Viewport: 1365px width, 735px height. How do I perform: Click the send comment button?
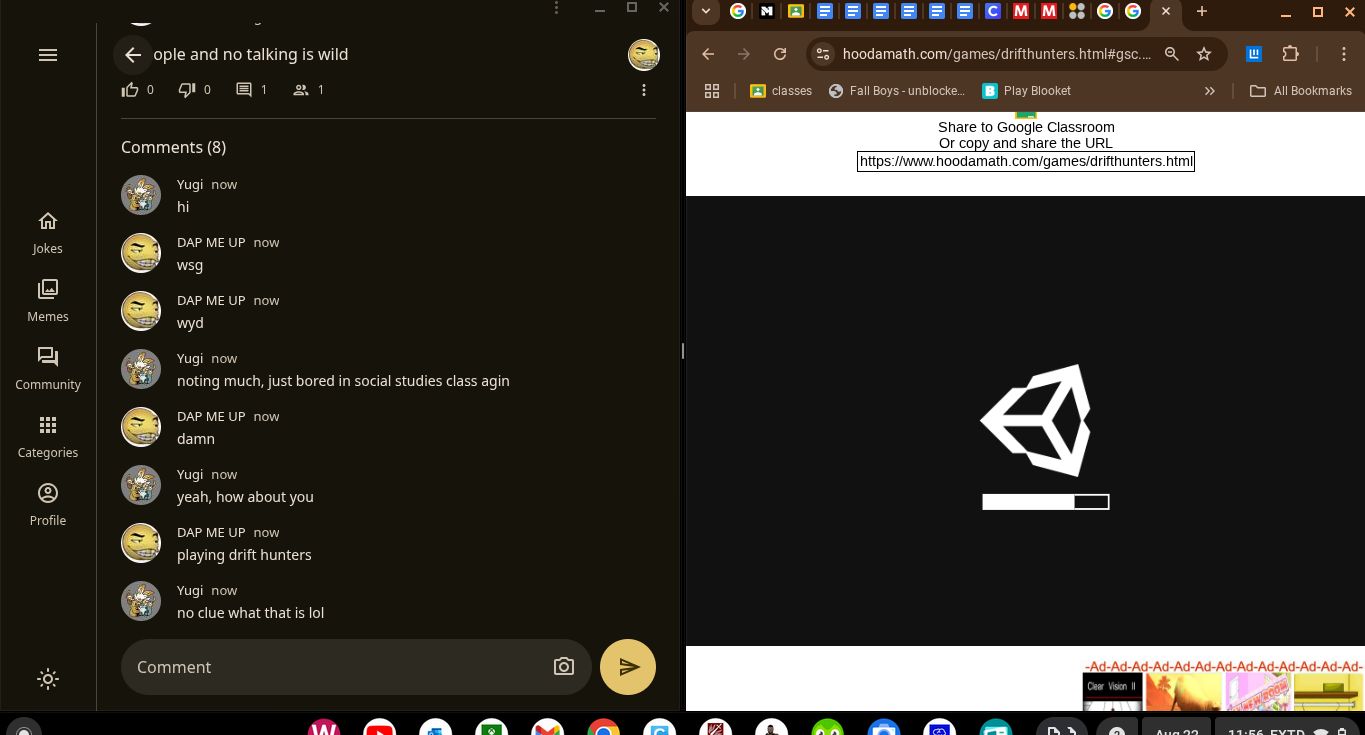pos(627,667)
